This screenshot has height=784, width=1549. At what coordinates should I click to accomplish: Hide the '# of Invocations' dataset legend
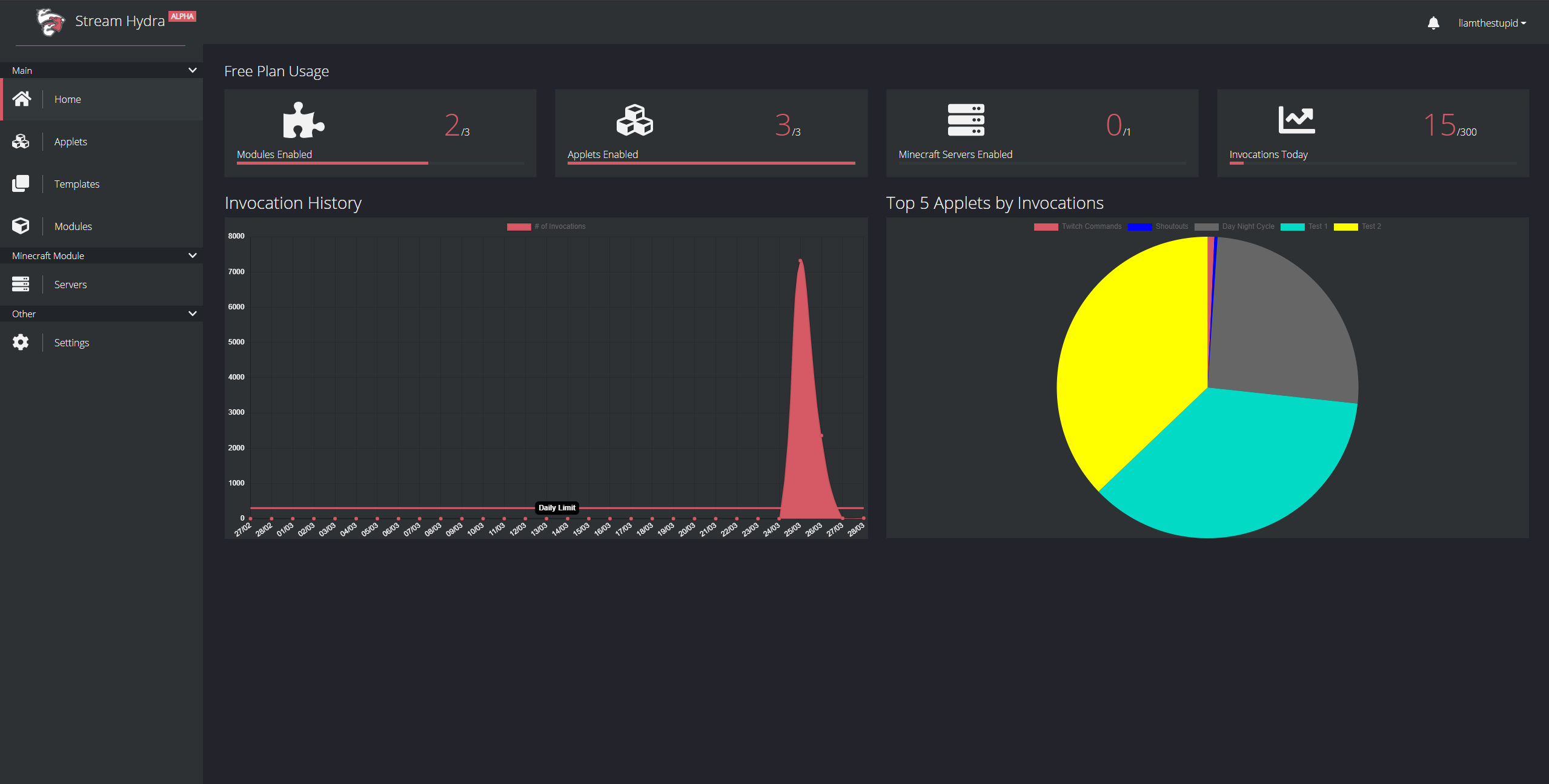(x=546, y=226)
